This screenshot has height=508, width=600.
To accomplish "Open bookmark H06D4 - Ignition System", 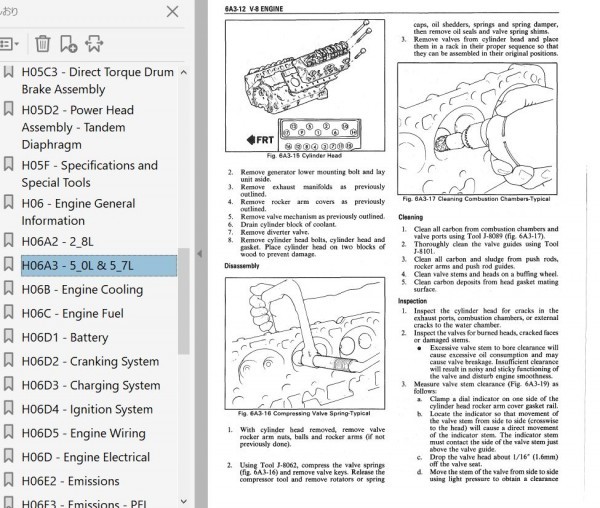I will pyautogui.click(x=87, y=409).
